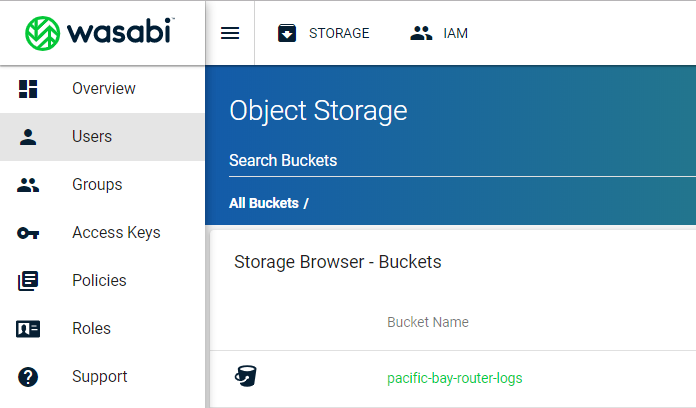Image resolution: width=696 pixels, height=408 pixels.
Task: Click the Overview dashboard icon
Action: (x=28, y=89)
